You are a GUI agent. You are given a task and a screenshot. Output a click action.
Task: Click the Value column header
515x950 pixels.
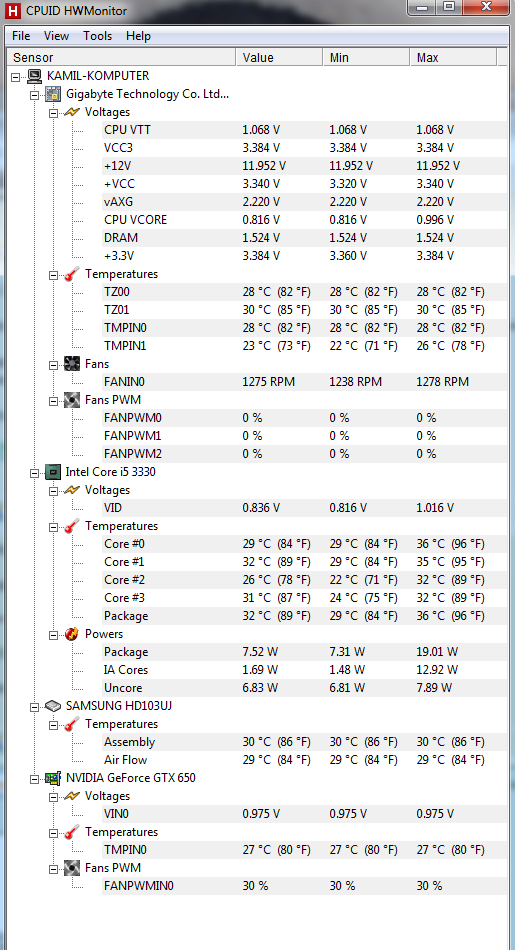click(279, 58)
